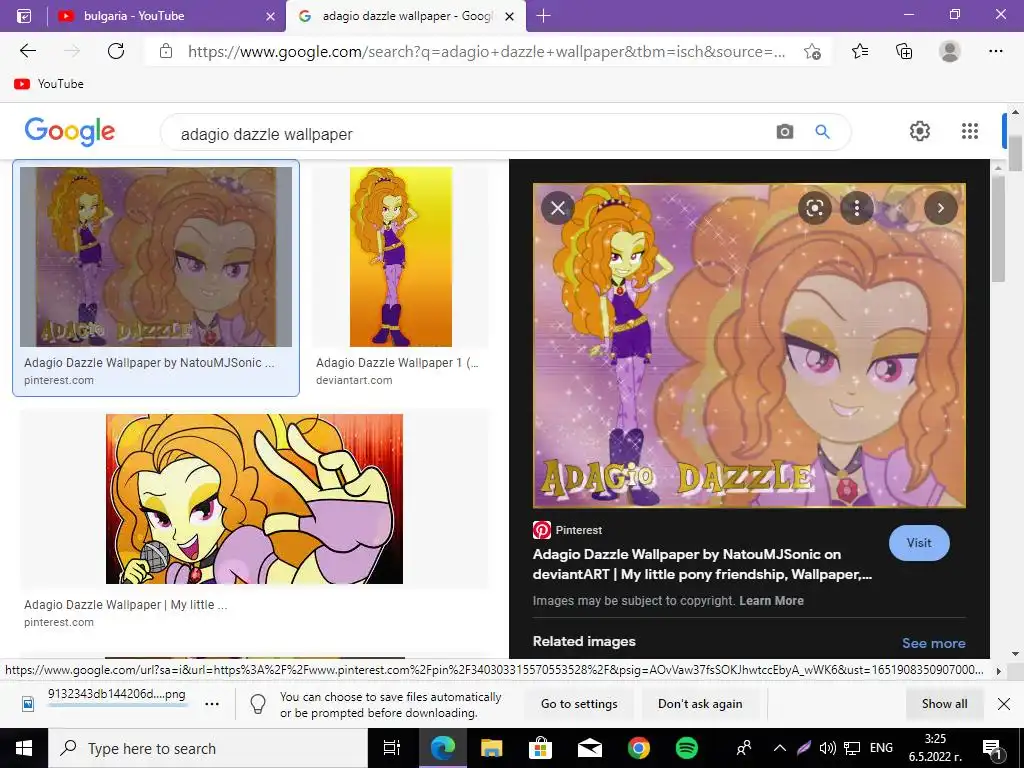The height and width of the screenshot is (768, 1024).
Task: Go to the Google homepage logo
Action: pyautogui.click(x=70, y=131)
